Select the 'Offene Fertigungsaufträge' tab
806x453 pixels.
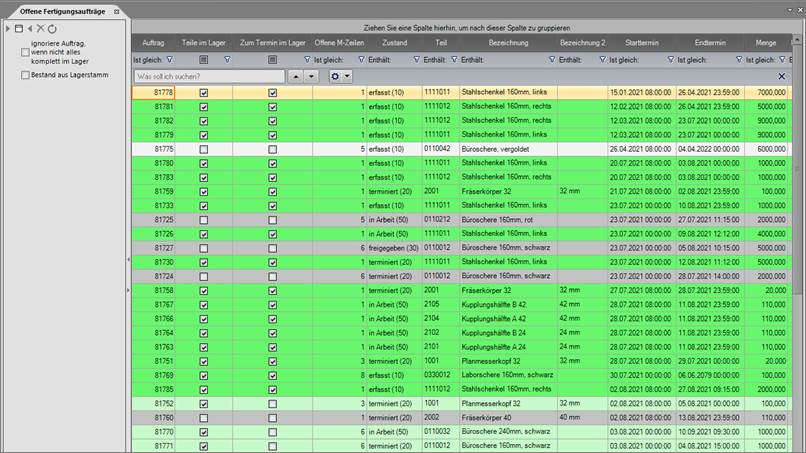[x=56, y=10]
